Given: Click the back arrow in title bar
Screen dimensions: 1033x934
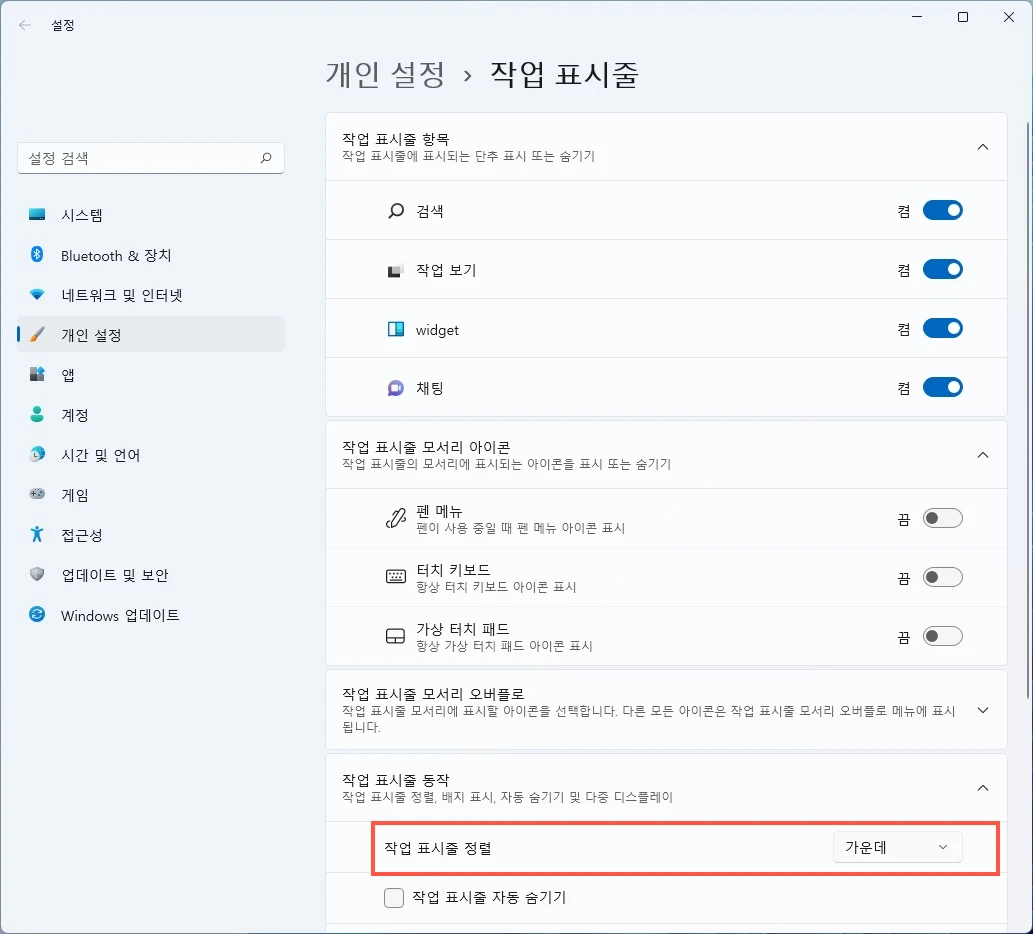Looking at the screenshot, I should (25, 25).
